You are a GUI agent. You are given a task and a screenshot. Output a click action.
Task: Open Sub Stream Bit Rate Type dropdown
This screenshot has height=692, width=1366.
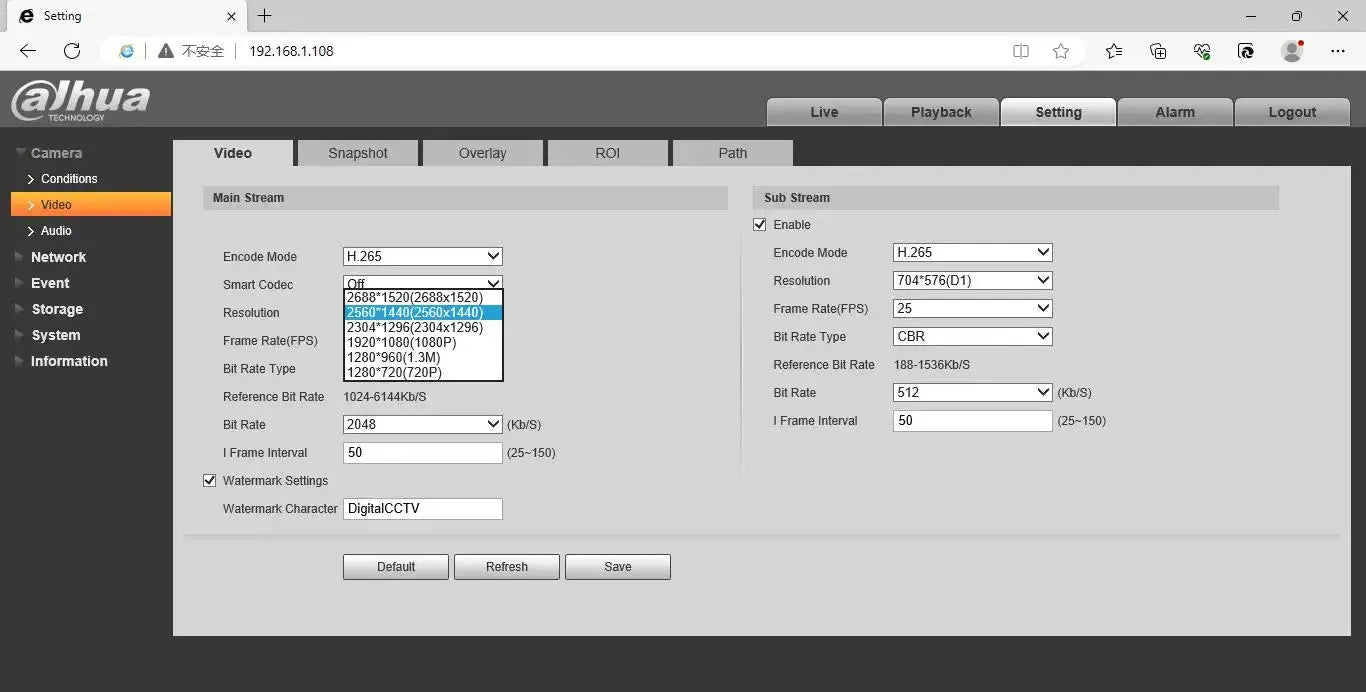(973, 337)
